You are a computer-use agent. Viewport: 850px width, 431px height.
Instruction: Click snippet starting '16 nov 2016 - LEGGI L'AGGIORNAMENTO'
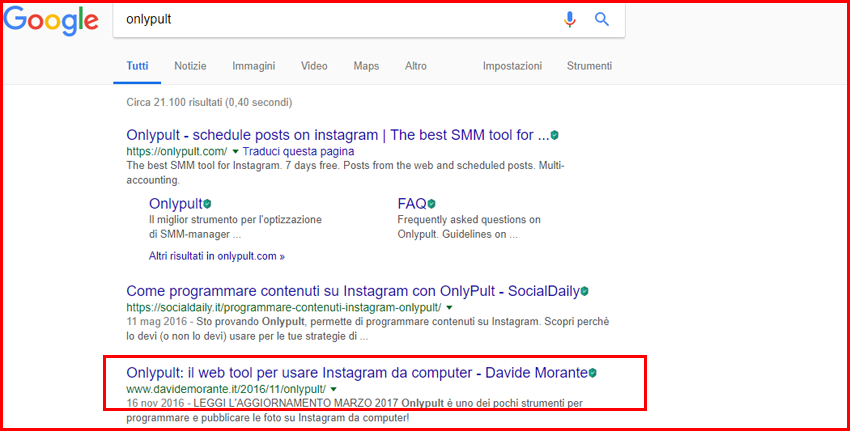coord(355,411)
